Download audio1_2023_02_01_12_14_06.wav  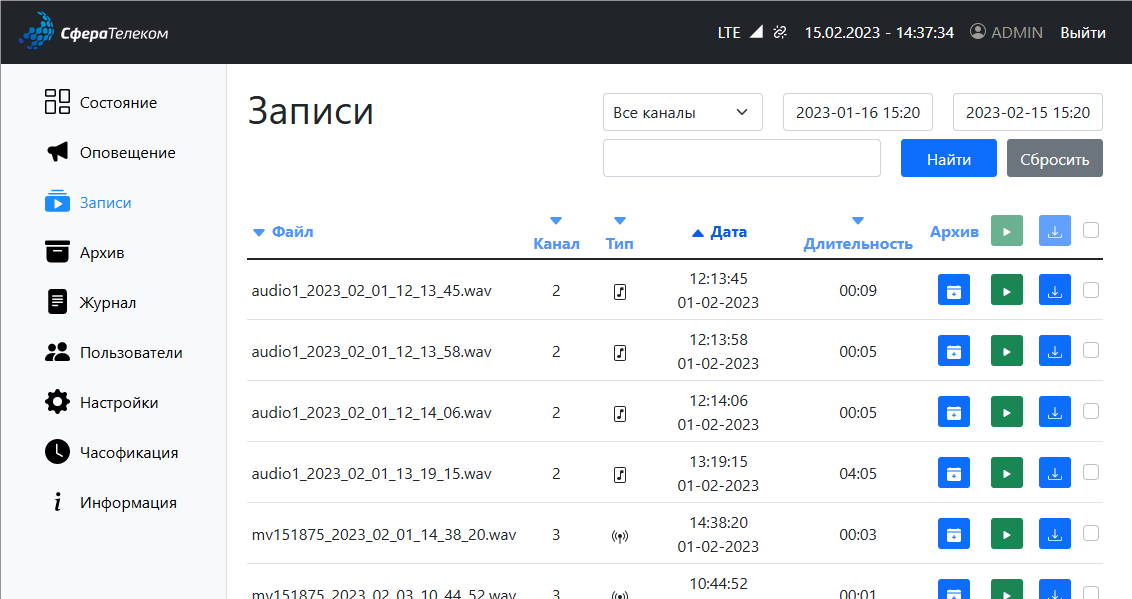(x=1055, y=412)
